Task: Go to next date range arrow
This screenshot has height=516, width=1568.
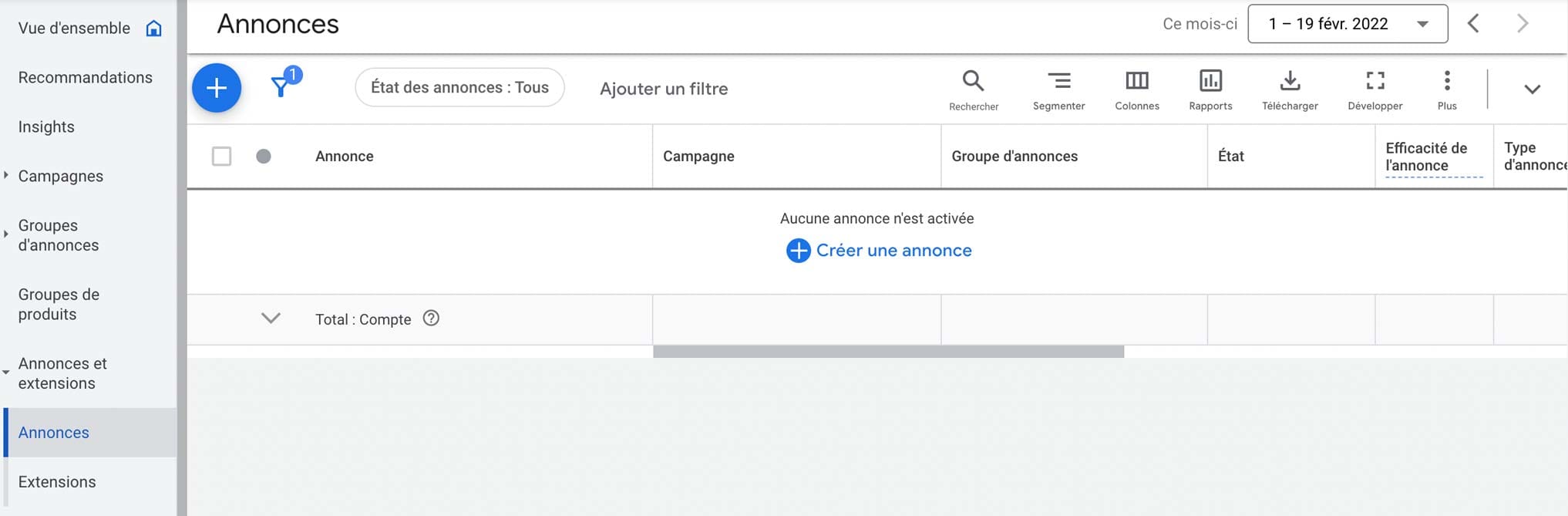Action: (1523, 23)
